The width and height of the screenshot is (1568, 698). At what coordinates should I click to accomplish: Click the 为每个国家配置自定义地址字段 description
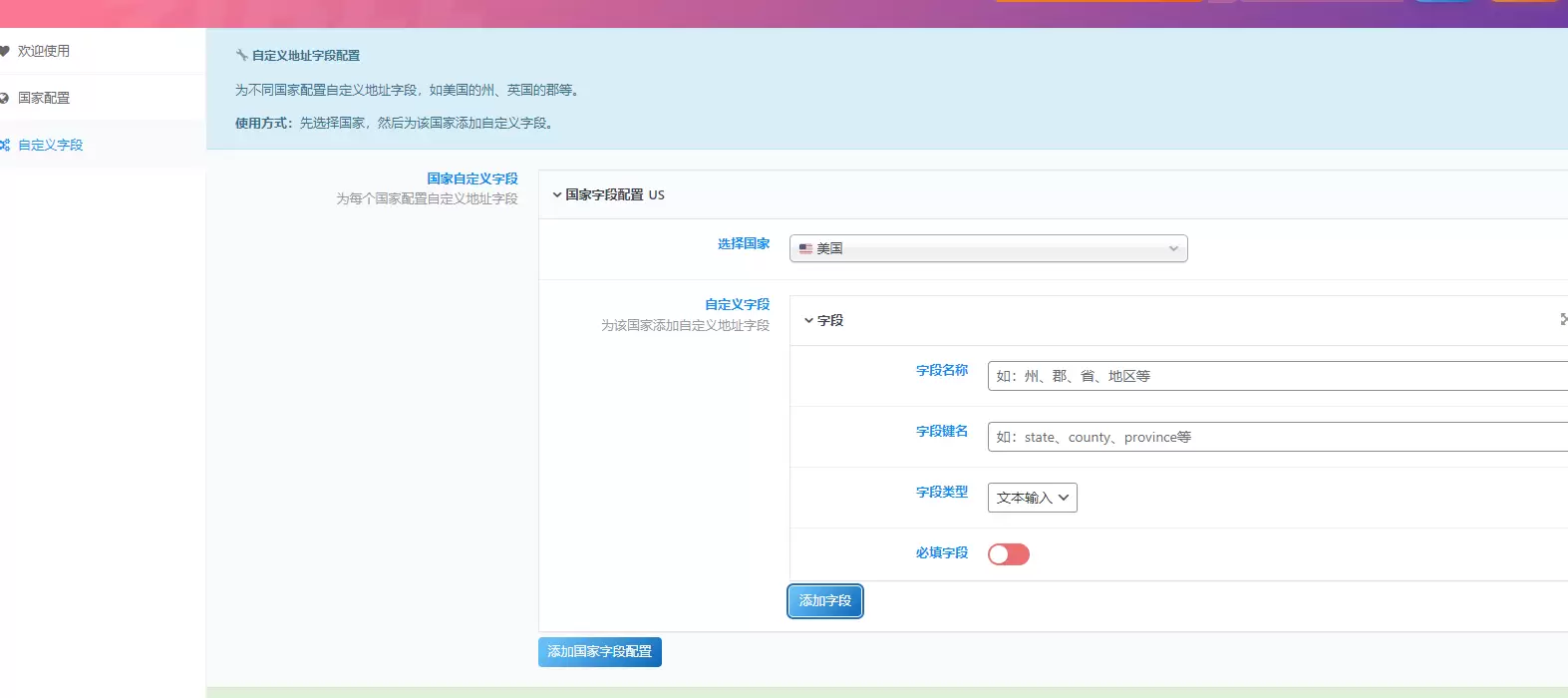coord(427,198)
